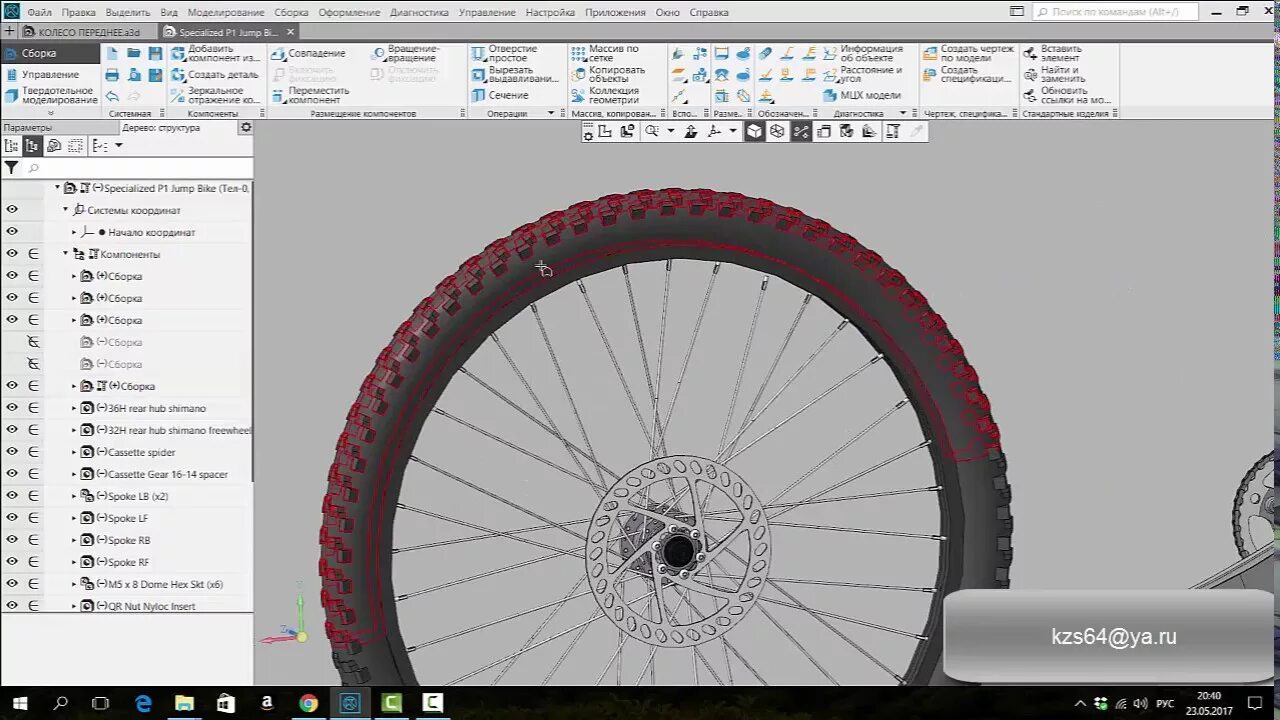Click Создать чертеж по модели button
Viewport: 1280px width, 720px height.
(x=968, y=53)
